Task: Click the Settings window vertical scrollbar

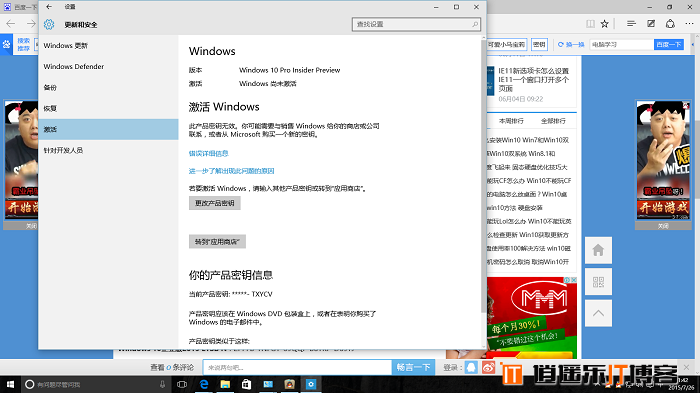Action: pos(483,176)
